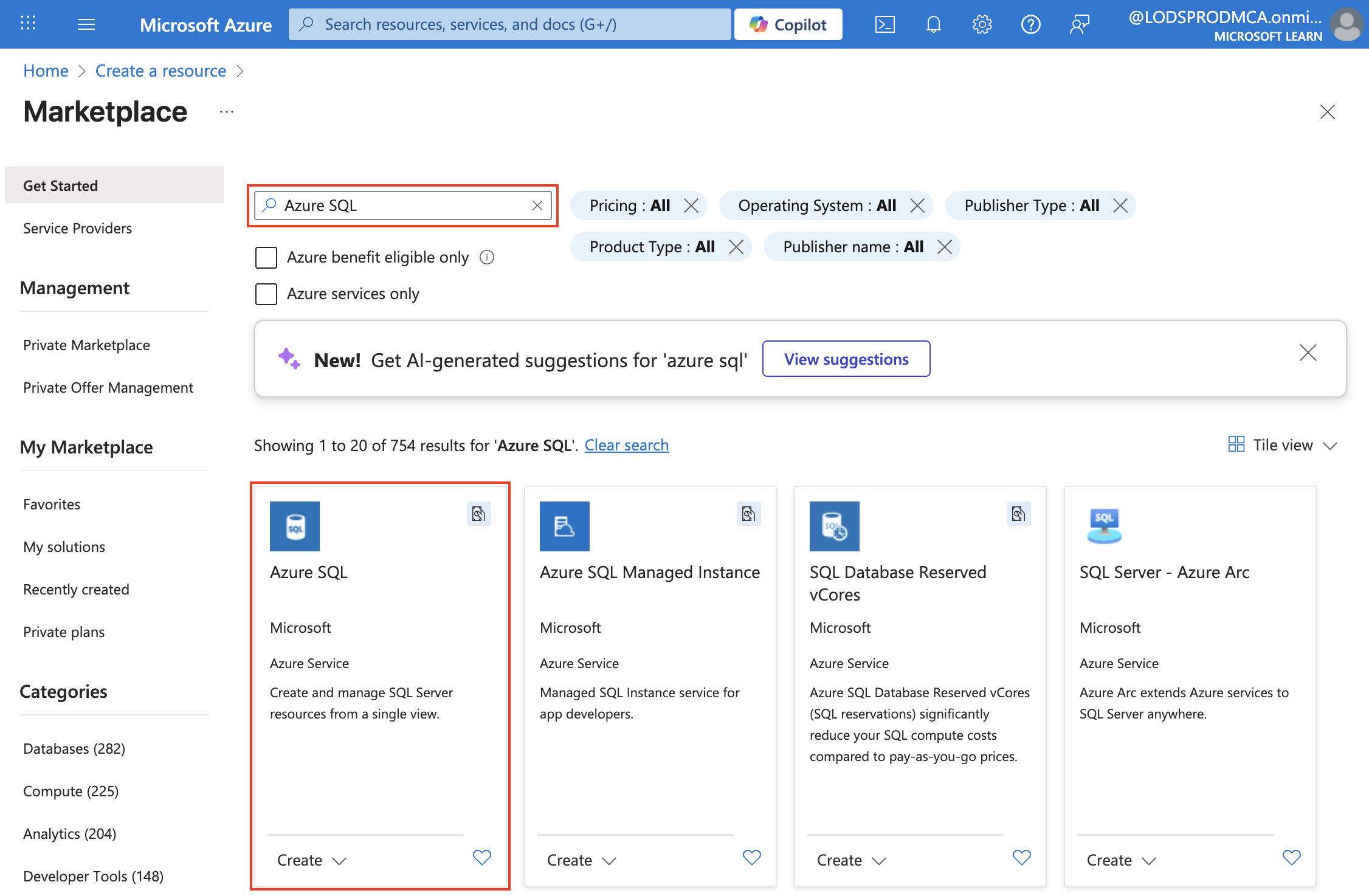Viewport: 1369px width, 896px height.
Task: Favorite the Azure SQL Managed Instance tile
Action: tap(752, 858)
